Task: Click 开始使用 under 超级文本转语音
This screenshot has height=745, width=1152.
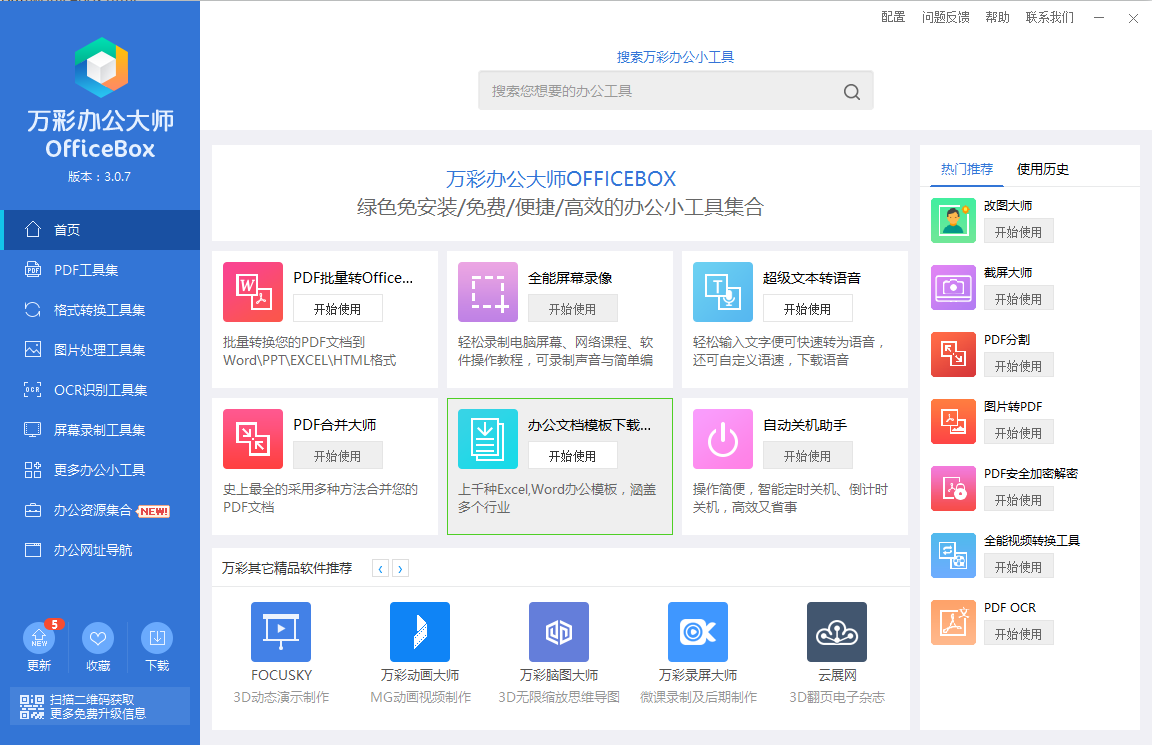Action: [807, 309]
